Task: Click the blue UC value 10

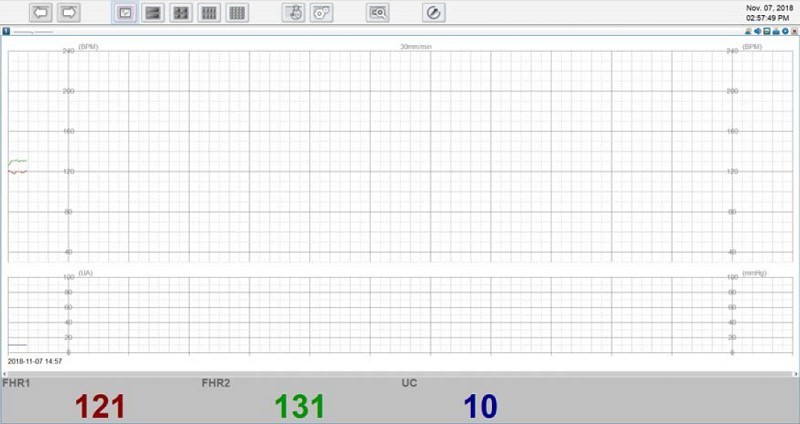Action: 480,406
